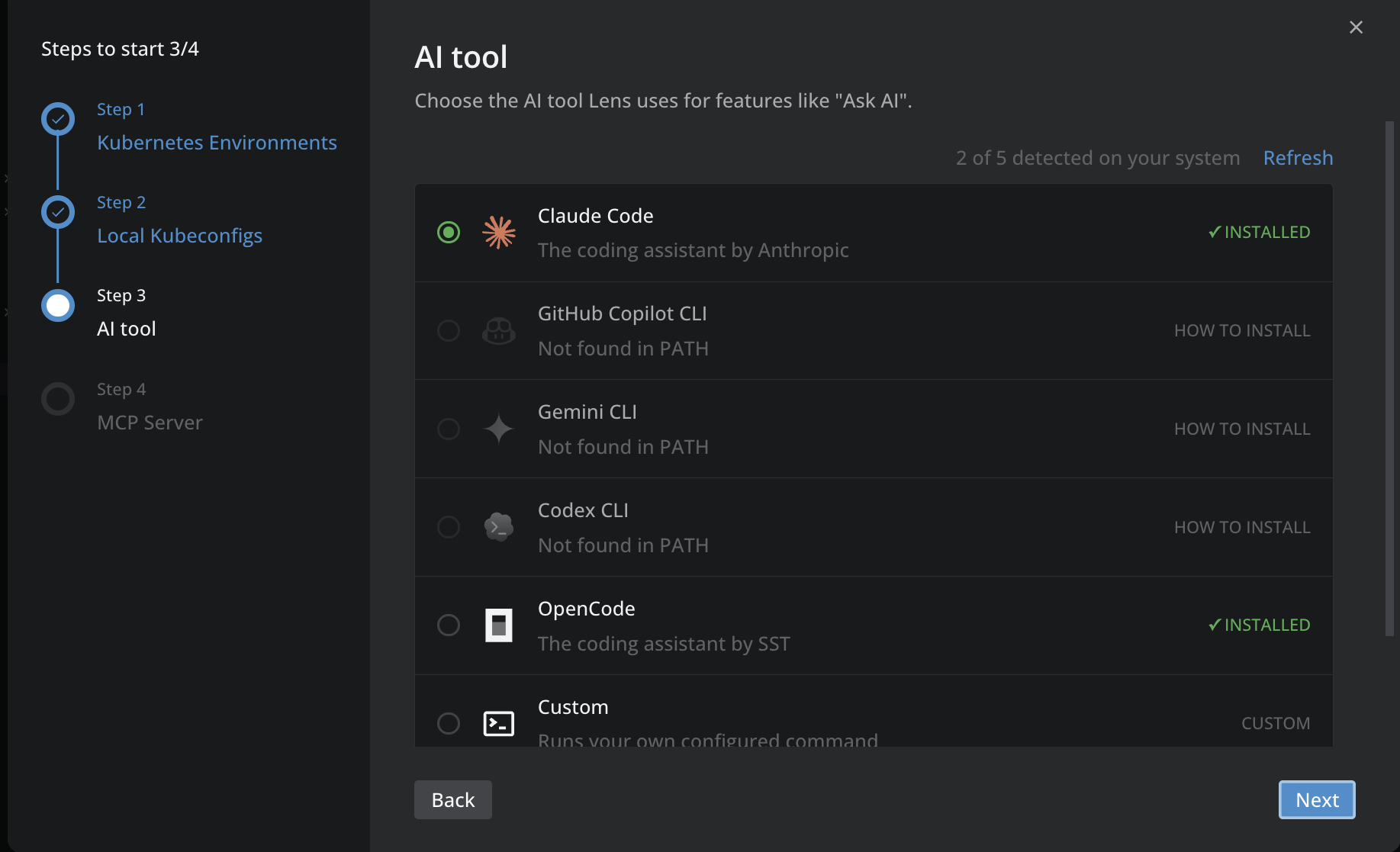Refresh detected AI tools list
Image resolution: width=1400 pixels, height=852 pixels.
[1298, 158]
